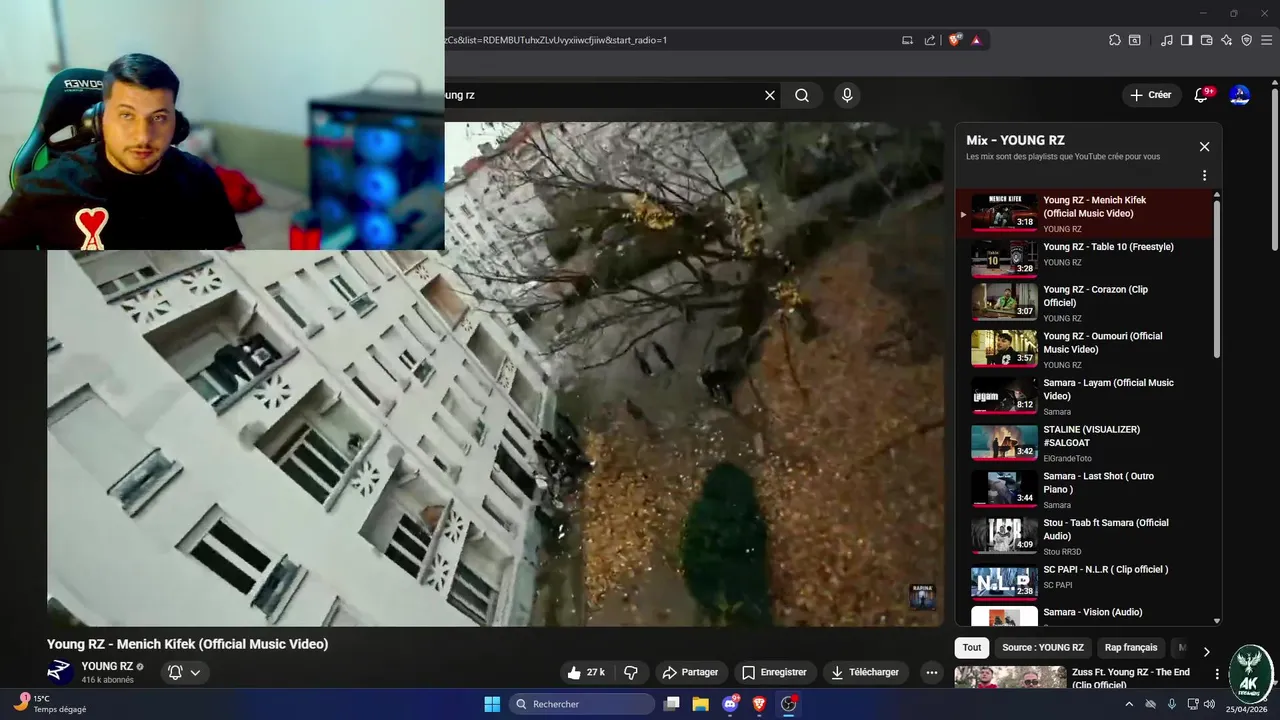The image size is (1280, 720).
Task: Open File Explorer from taskbar
Action: [701, 704]
